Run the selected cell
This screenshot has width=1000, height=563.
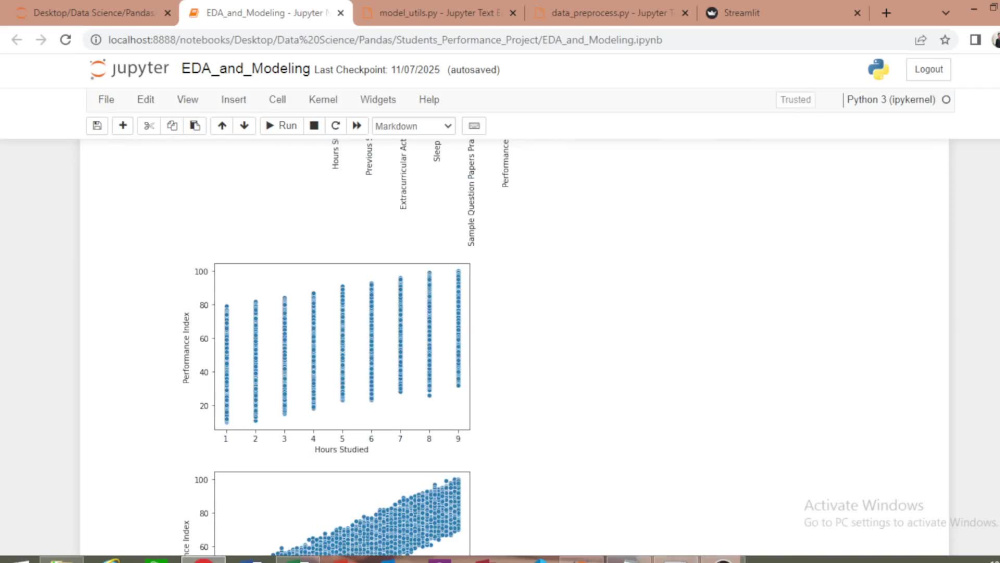coord(281,126)
